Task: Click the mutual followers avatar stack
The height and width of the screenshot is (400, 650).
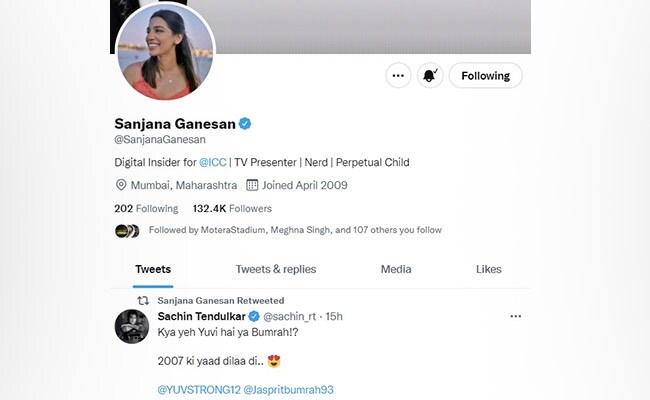Action: coord(127,231)
